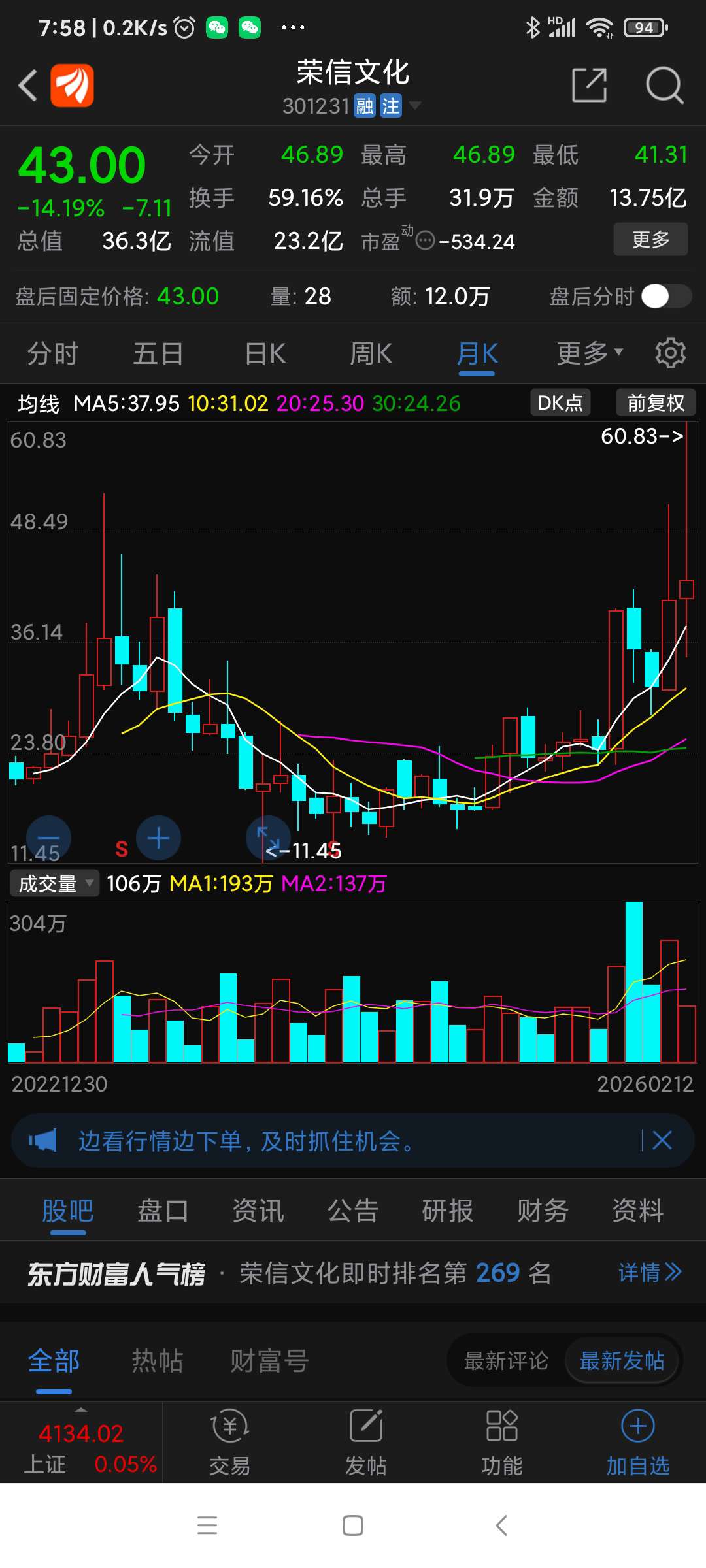The height and width of the screenshot is (1568, 706).
Task: Open 资讯 news tab
Action: [258, 1211]
